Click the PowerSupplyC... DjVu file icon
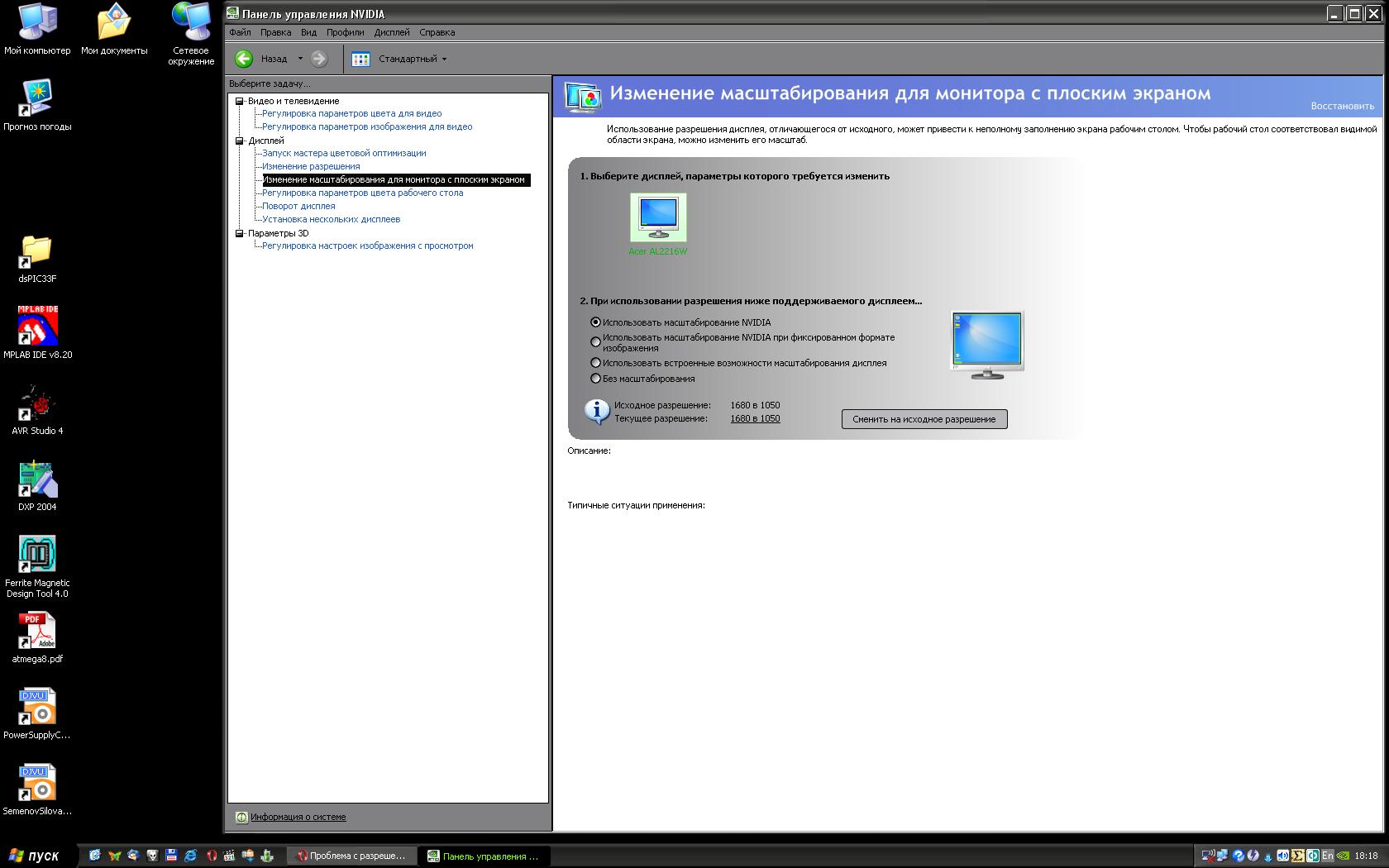 point(37,707)
